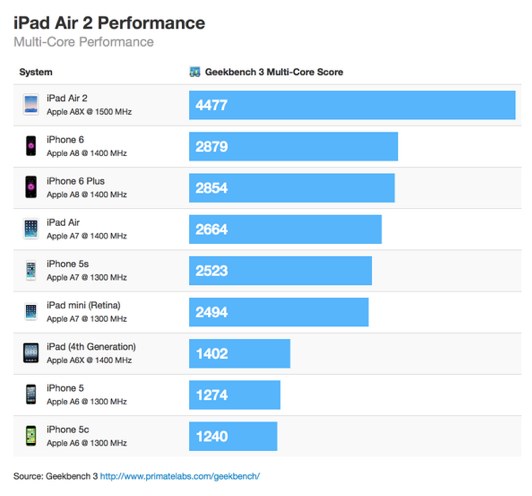Click the 1402 score bar
Image resolution: width=532 pixels, height=496 pixels.
[240, 353]
